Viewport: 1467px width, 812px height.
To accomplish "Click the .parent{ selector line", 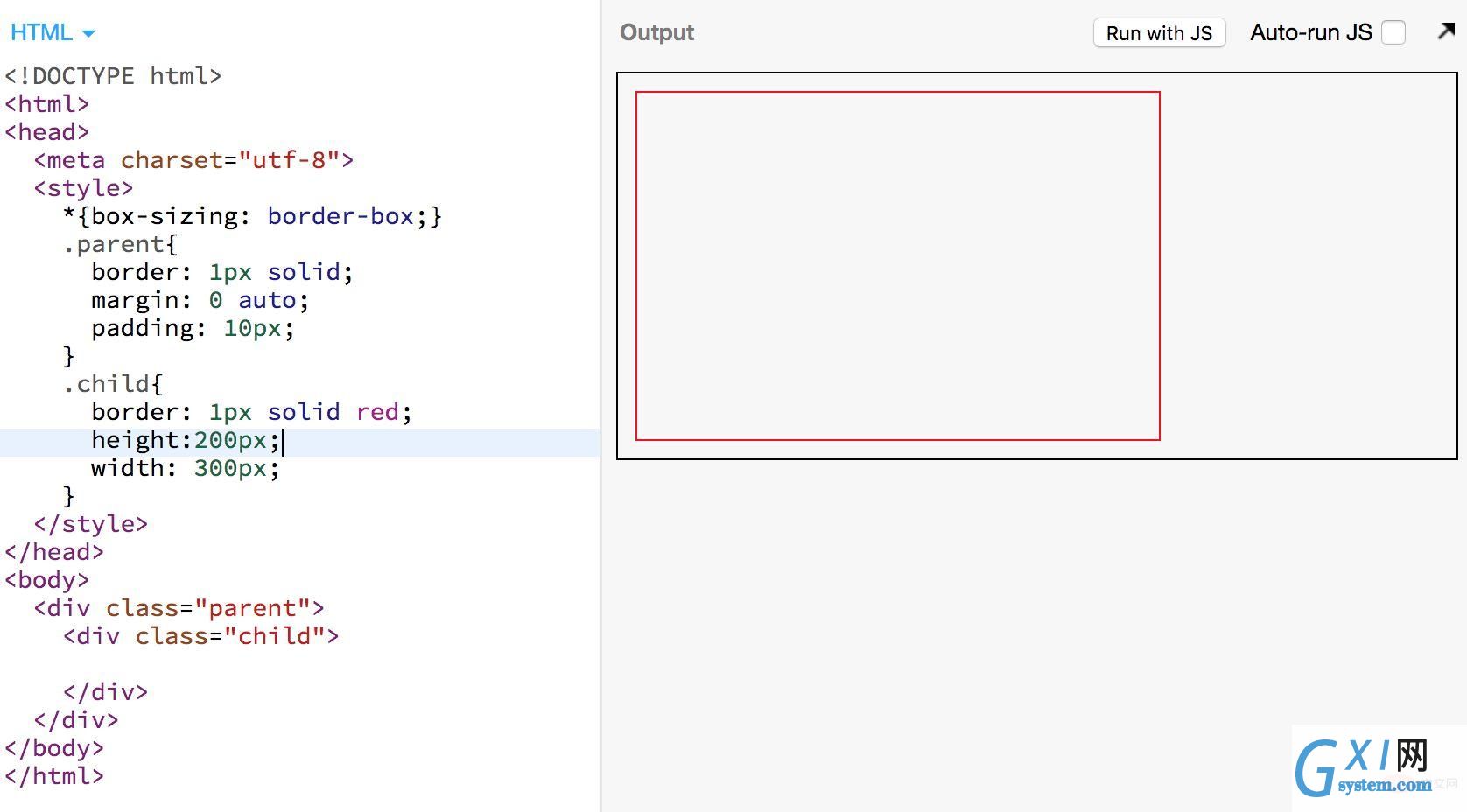I will point(120,244).
